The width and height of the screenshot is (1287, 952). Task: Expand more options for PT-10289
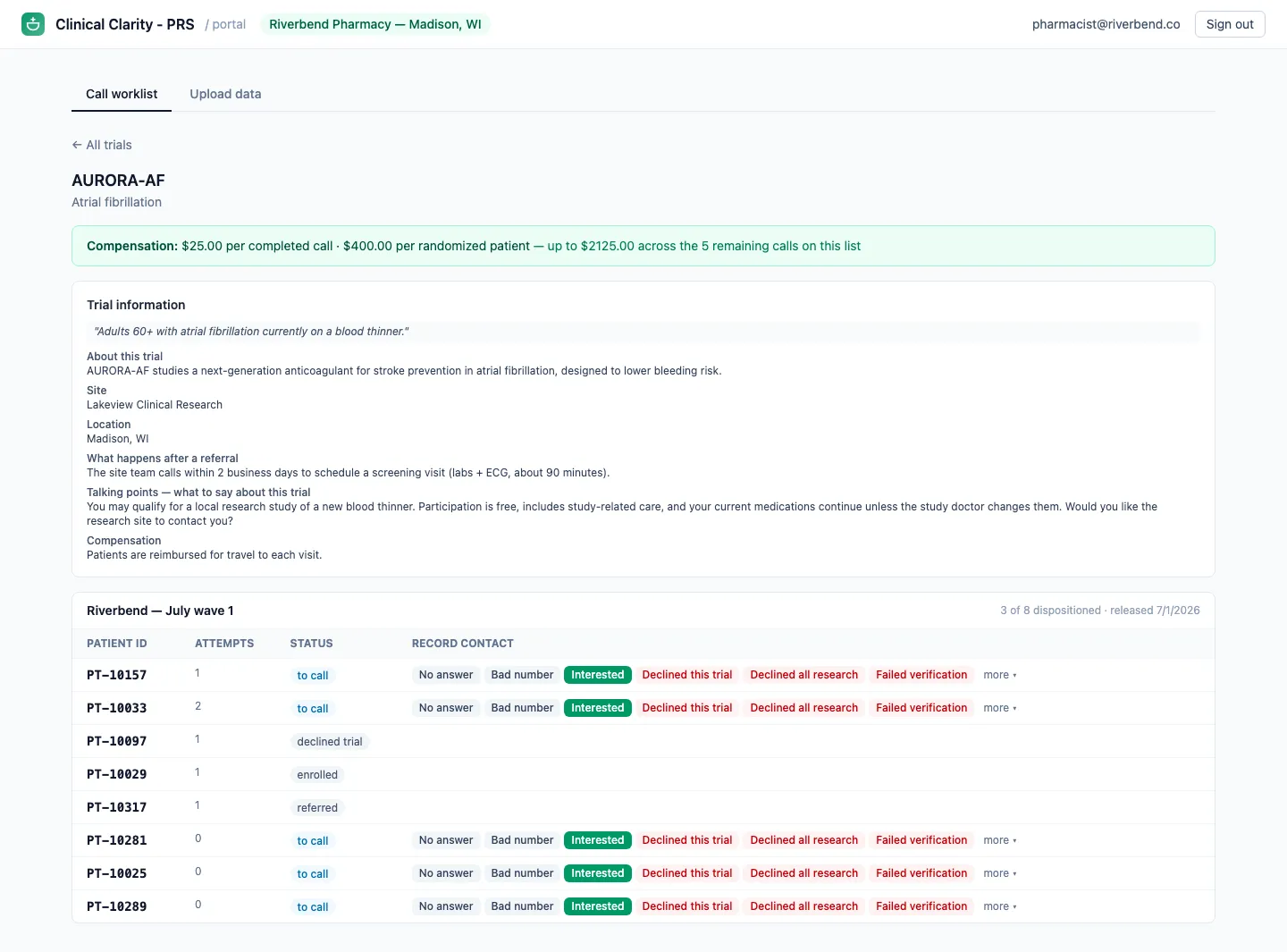1000,906
